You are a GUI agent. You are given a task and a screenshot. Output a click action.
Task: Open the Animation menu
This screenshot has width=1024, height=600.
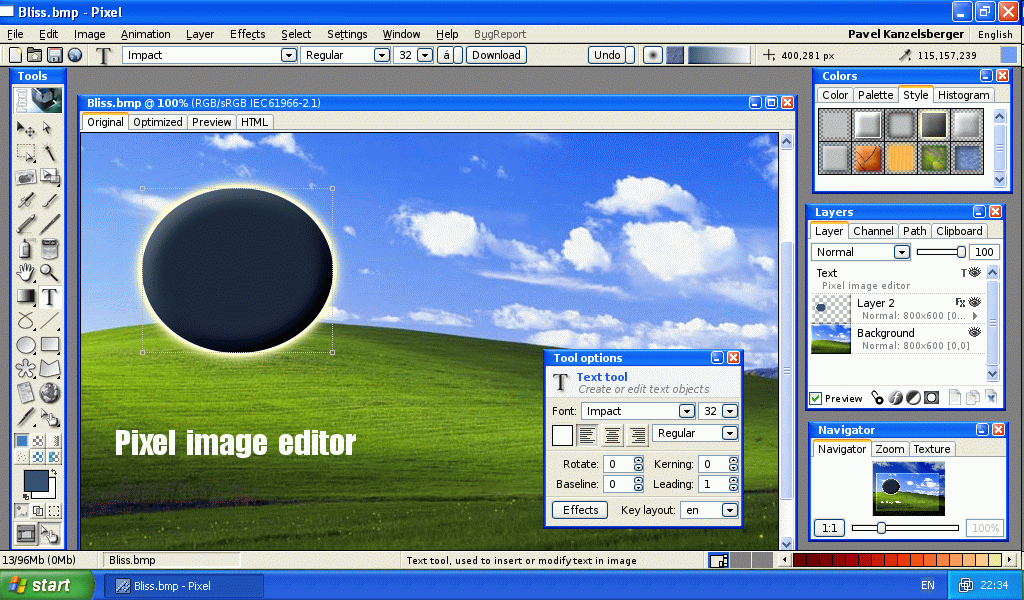[146, 34]
